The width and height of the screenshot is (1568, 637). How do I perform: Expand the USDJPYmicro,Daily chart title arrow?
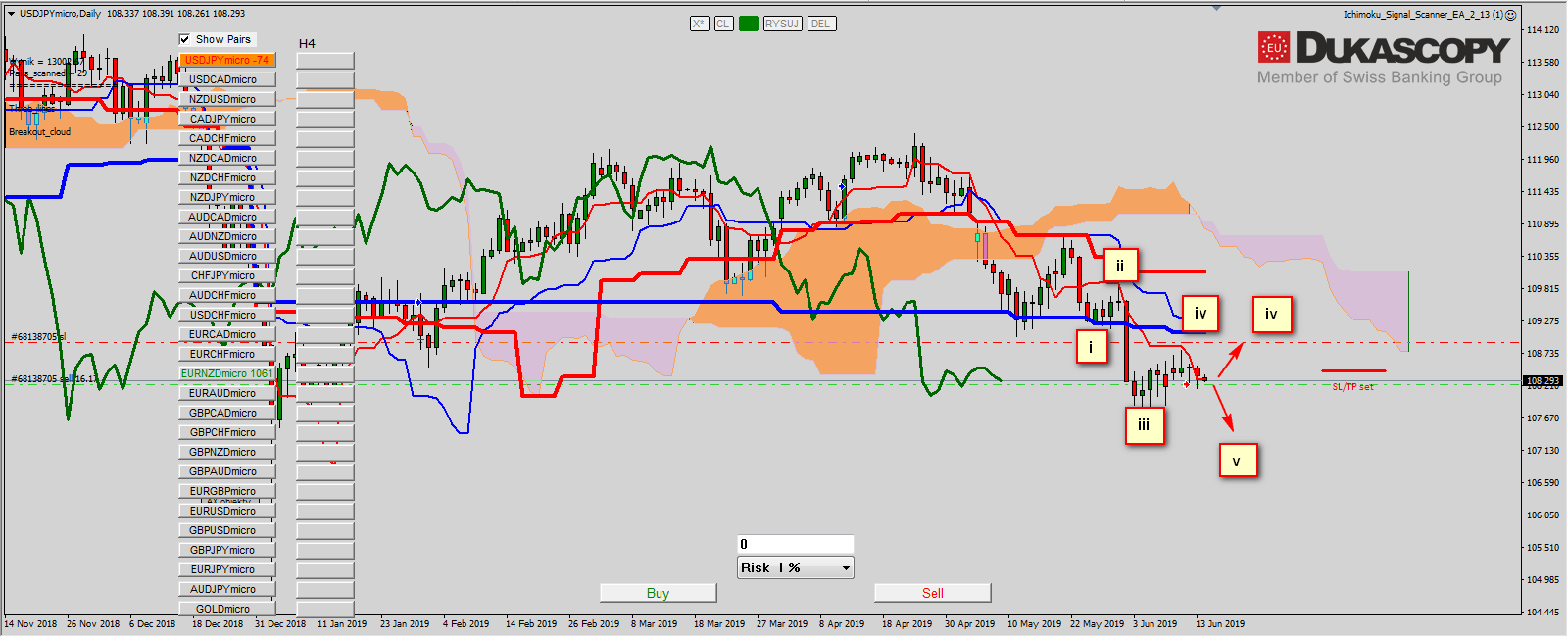(11, 14)
